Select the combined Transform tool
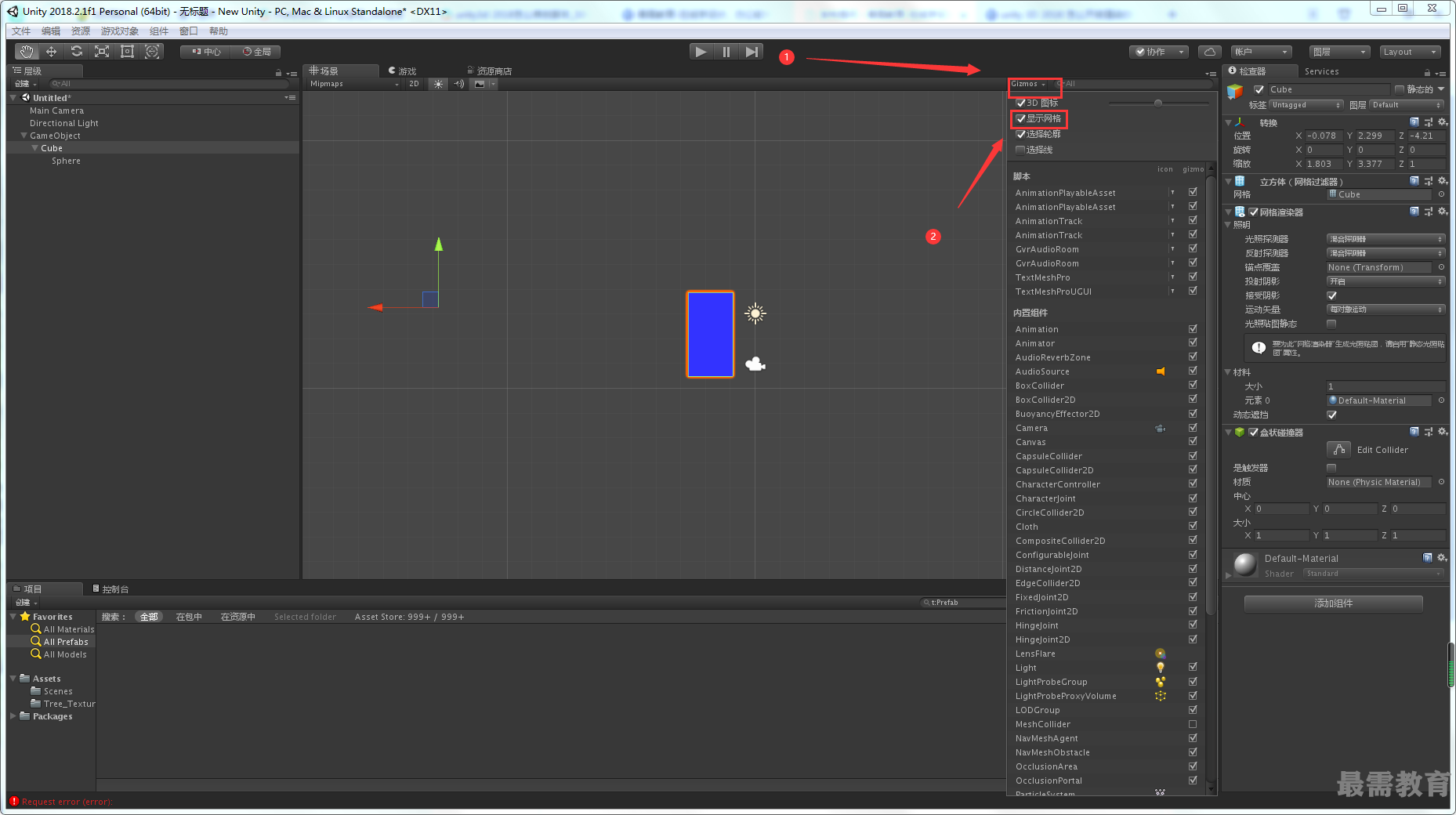The width and height of the screenshot is (1456, 815). (x=152, y=52)
